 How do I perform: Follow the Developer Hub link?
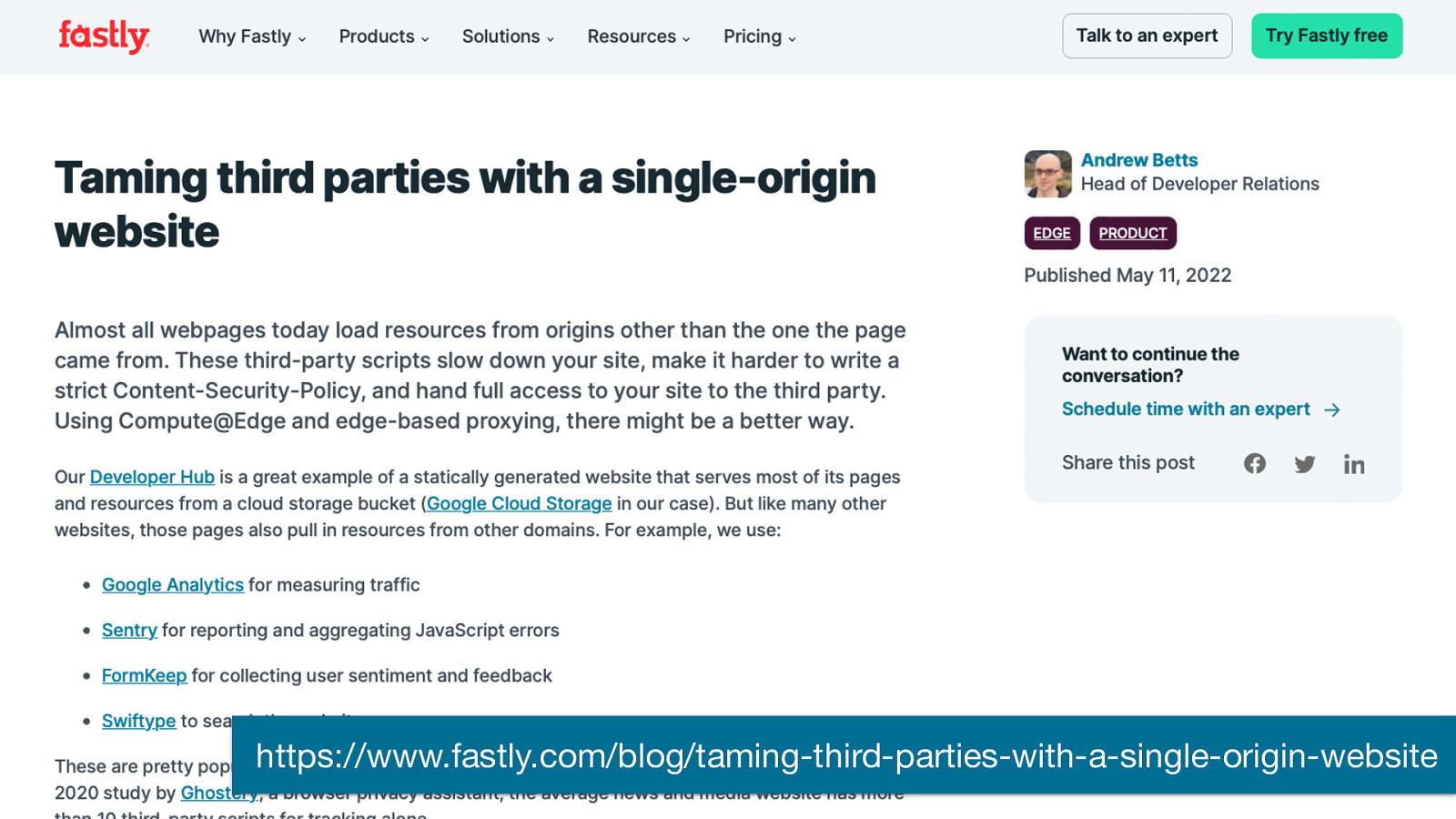tap(152, 477)
